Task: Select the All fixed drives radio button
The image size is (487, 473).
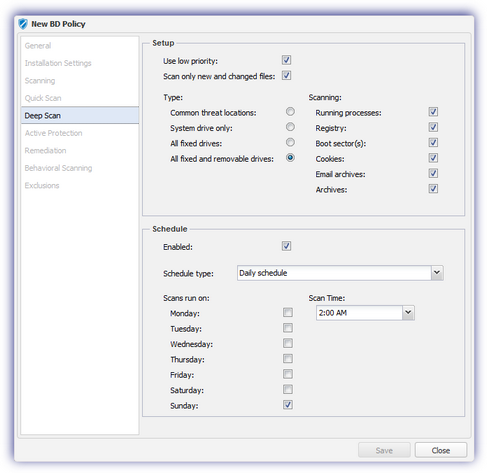Action: [290, 142]
